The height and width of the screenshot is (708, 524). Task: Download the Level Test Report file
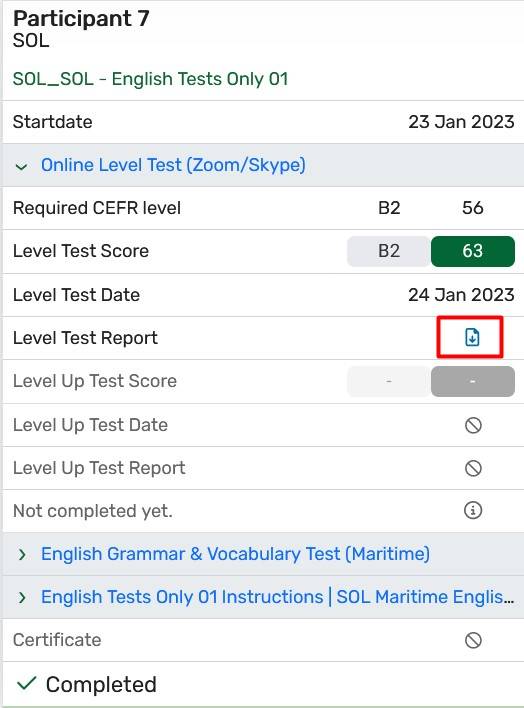(x=472, y=337)
